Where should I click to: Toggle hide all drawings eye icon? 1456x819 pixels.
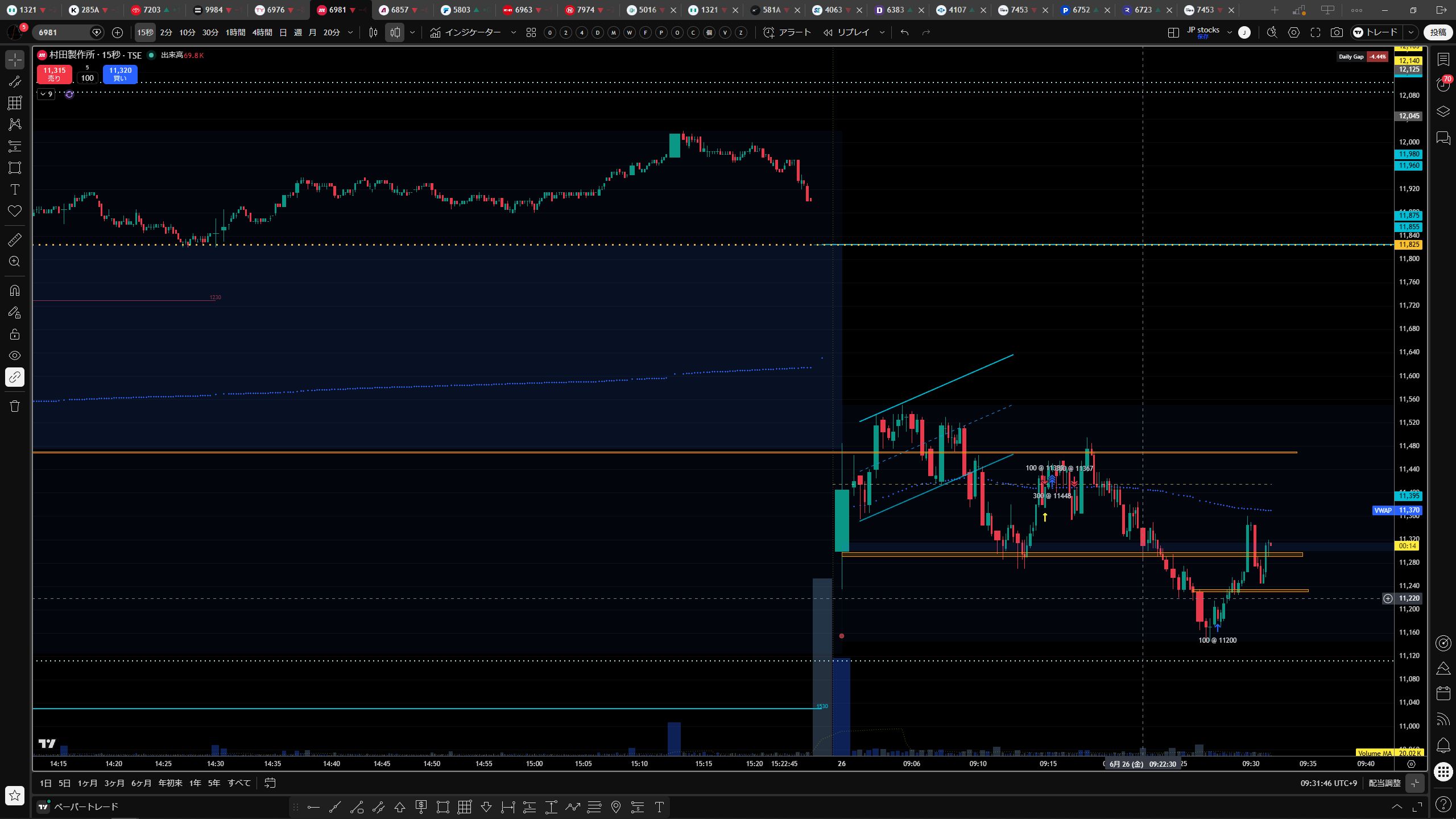[x=15, y=355]
